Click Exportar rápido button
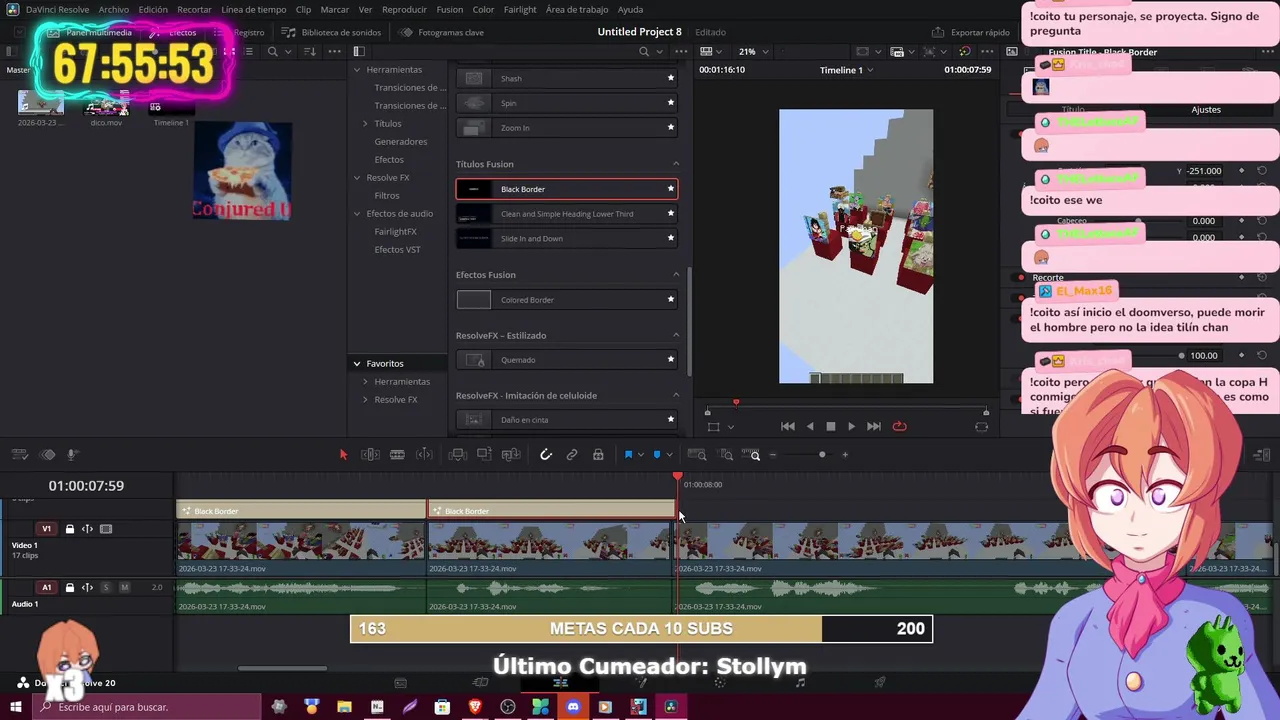Viewport: 1280px width, 720px height. (971, 32)
